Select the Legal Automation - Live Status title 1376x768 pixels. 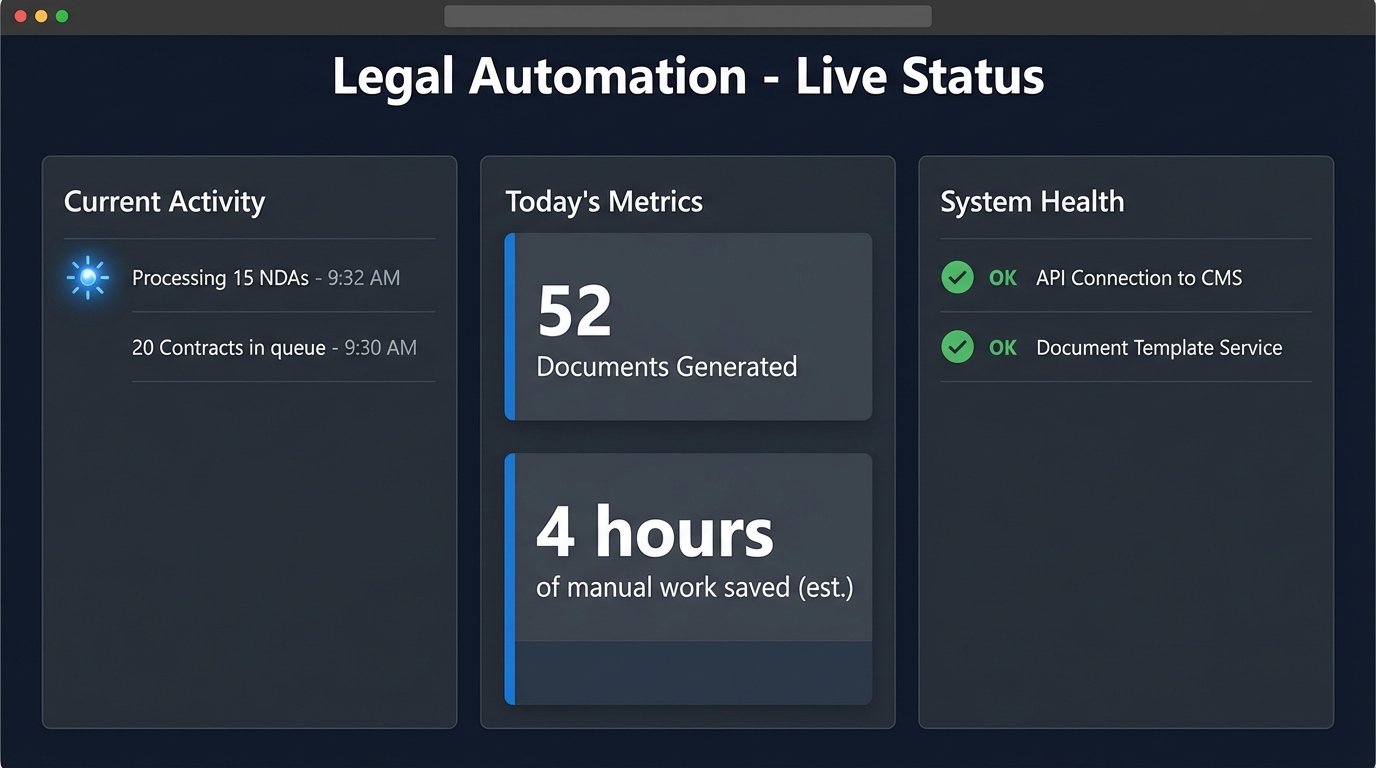tap(688, 76)
